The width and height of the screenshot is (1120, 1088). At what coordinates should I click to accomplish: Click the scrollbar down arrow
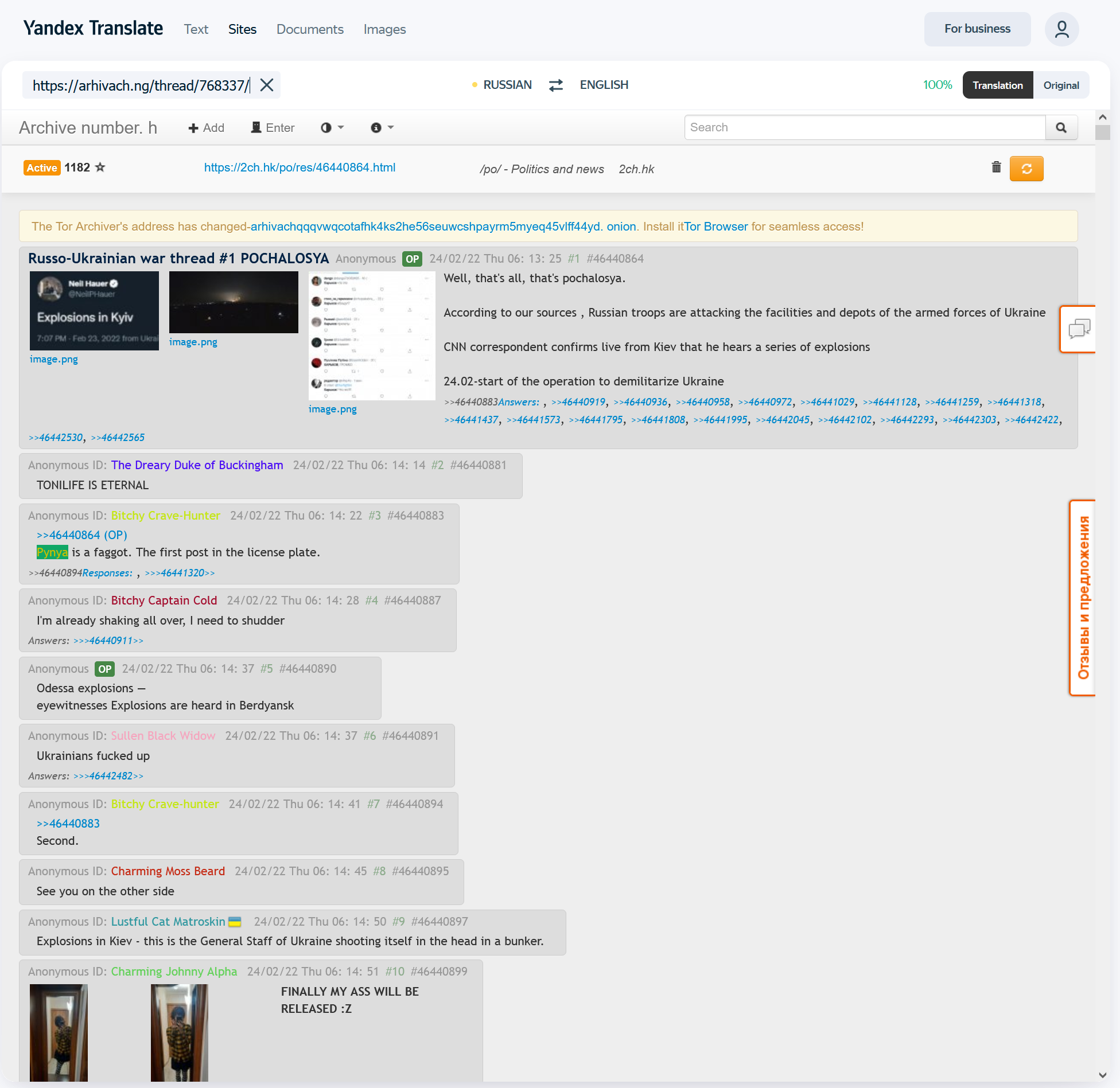(x=1102, y=1075)
